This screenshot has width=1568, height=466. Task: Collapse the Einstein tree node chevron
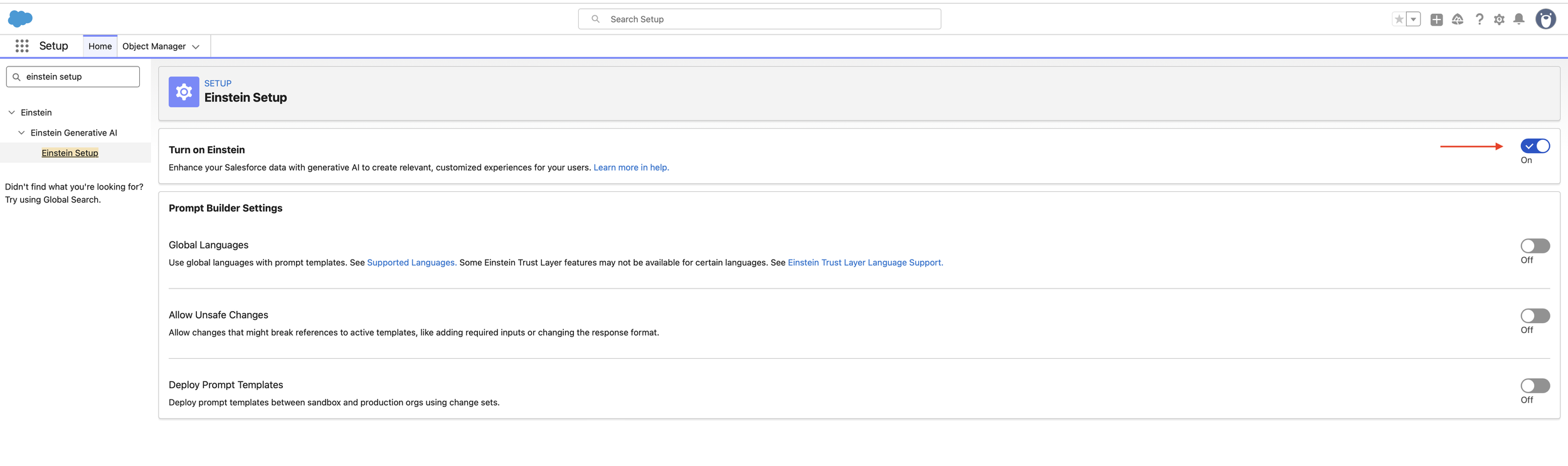click(x=11, y=113)
